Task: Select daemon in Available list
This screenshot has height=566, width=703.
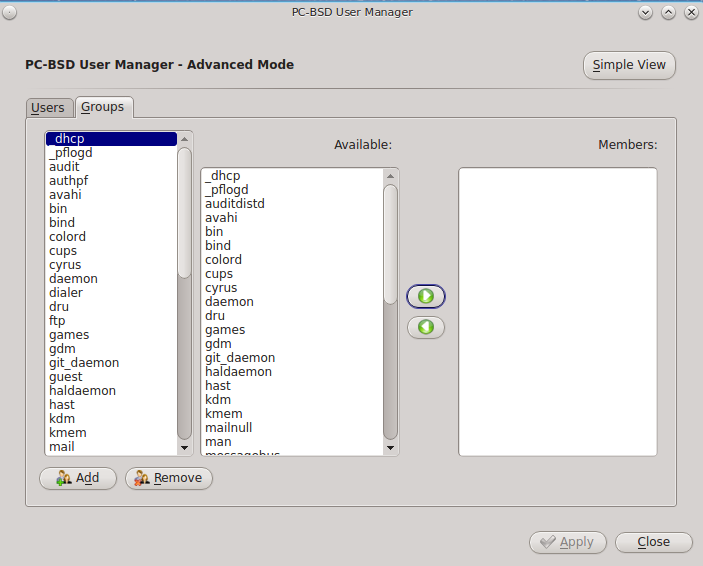Action: 292,302
